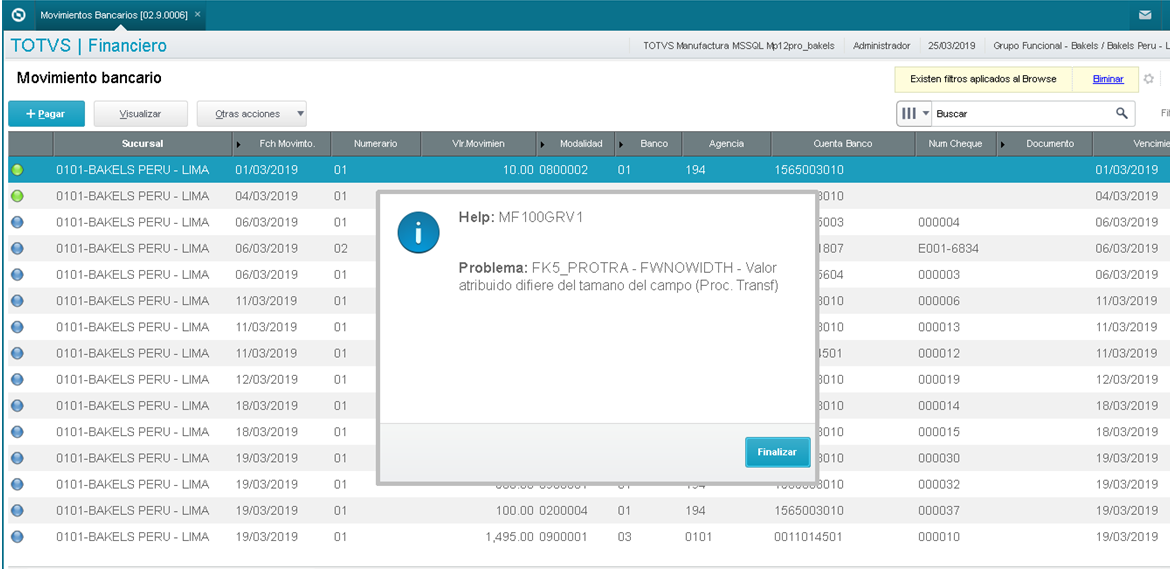Viewport: 1170px width, 569px height.
Task: Click the Num Cheque column header
Action: (x=956, y=144)
